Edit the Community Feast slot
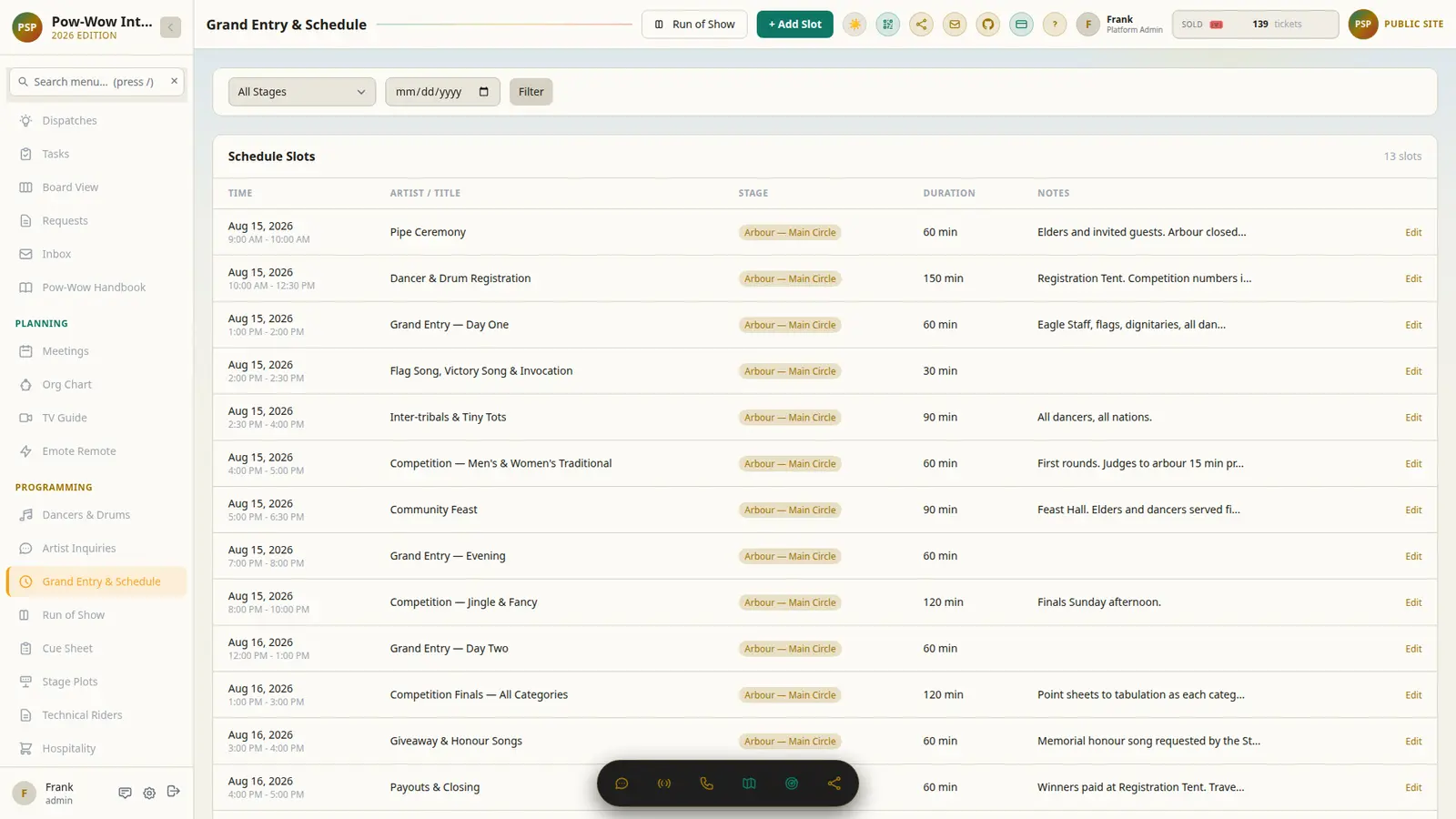The width and height of the screenshot is (1456, 819). [x=1412, y=510]
